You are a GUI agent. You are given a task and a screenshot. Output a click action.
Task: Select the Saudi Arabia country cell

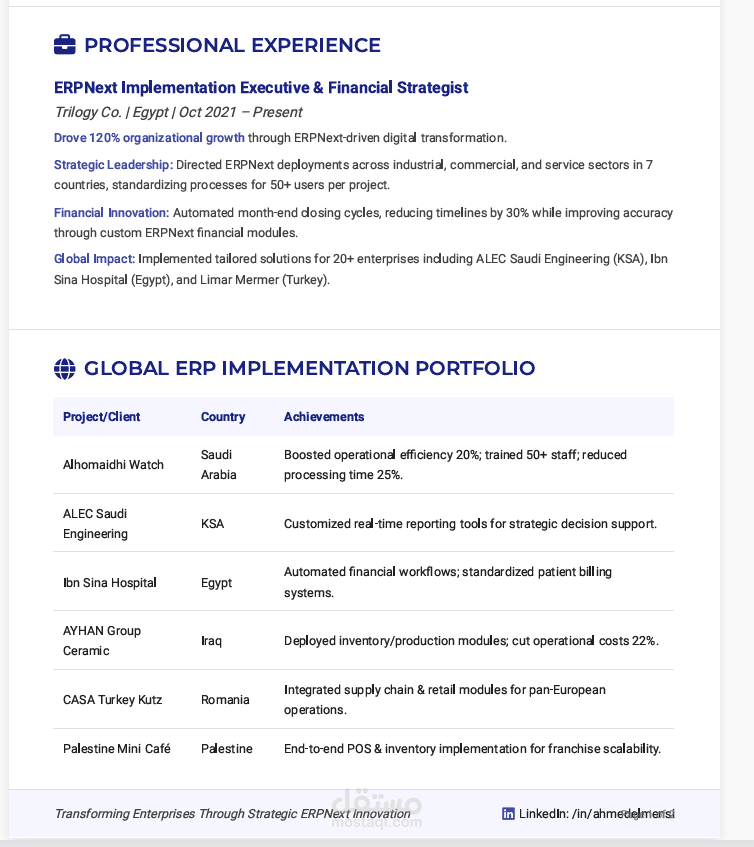[x=219, y=465]
